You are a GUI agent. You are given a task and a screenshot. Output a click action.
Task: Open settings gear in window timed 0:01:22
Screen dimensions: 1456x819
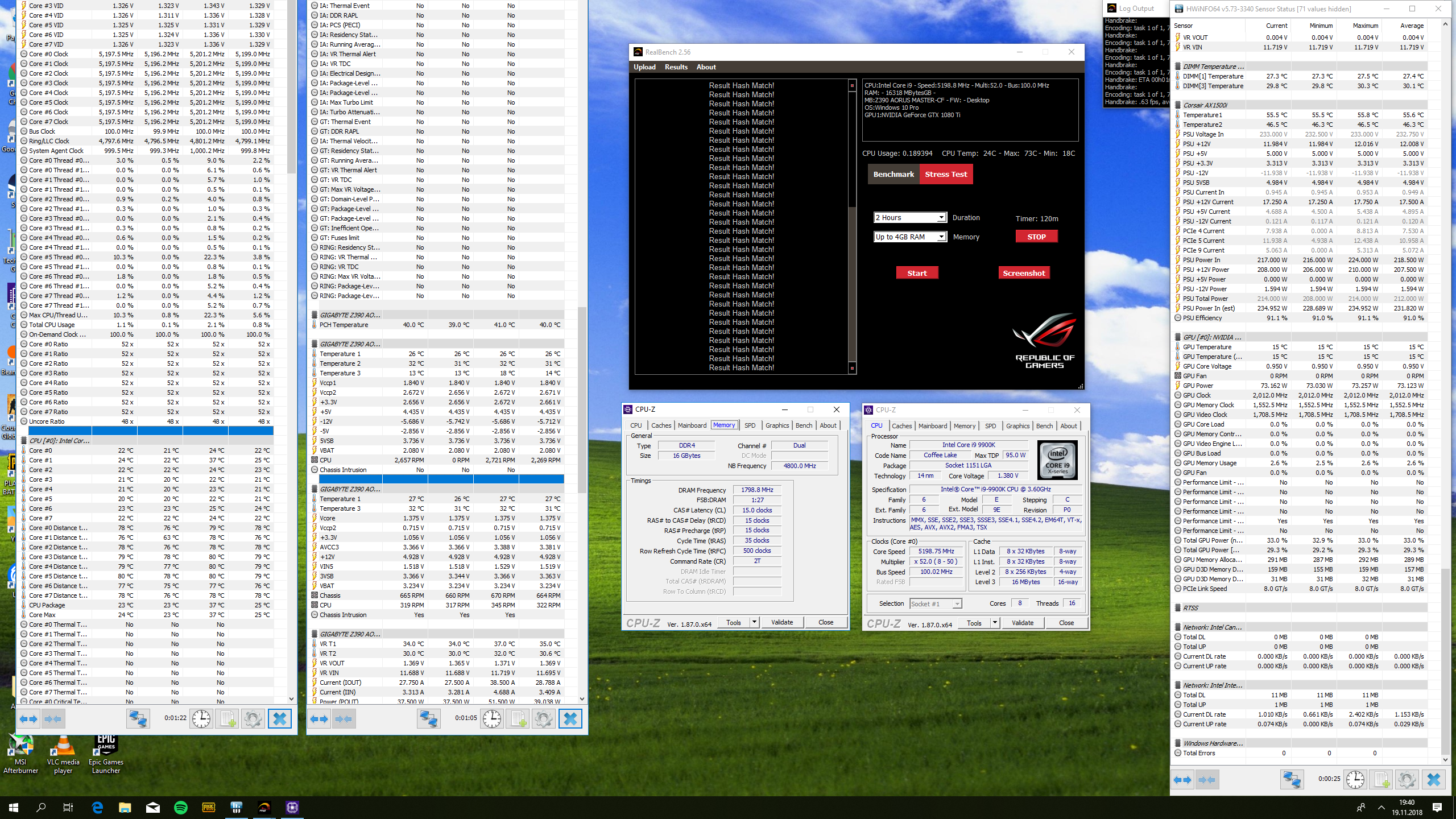(253, 719)
